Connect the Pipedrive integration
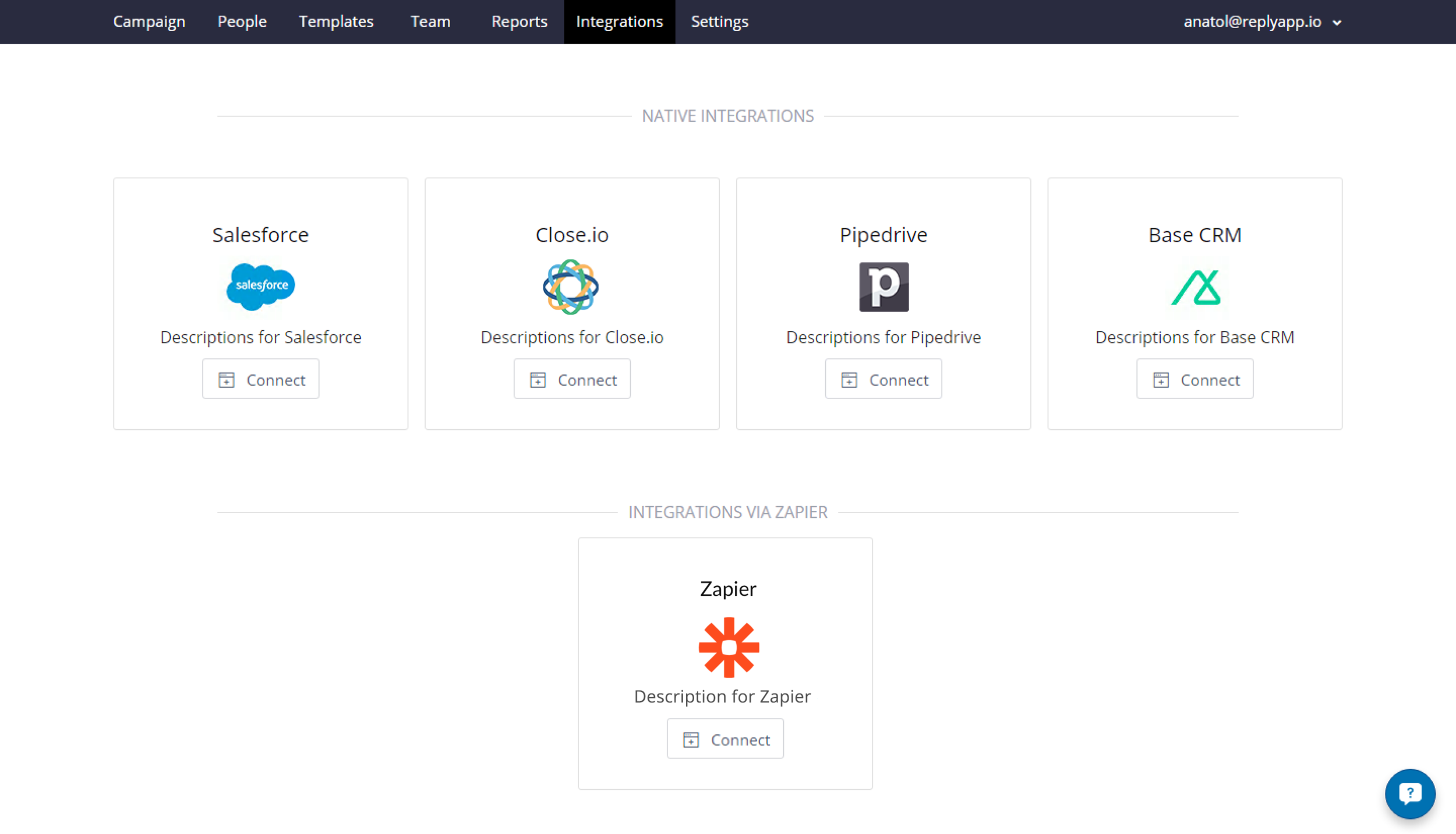The height and width of the screenshot is (834, 1456). [884, 379]
